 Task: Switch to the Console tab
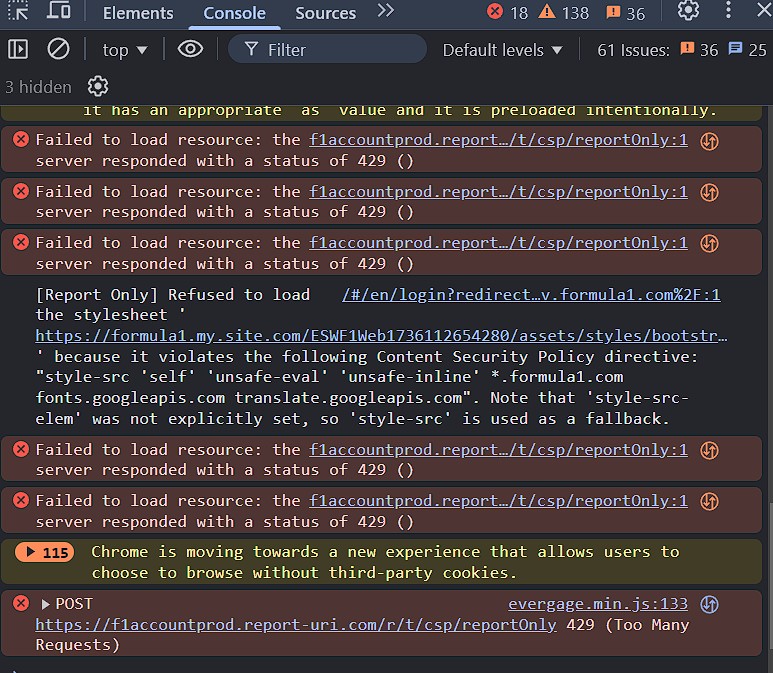(x=234, y=13)
